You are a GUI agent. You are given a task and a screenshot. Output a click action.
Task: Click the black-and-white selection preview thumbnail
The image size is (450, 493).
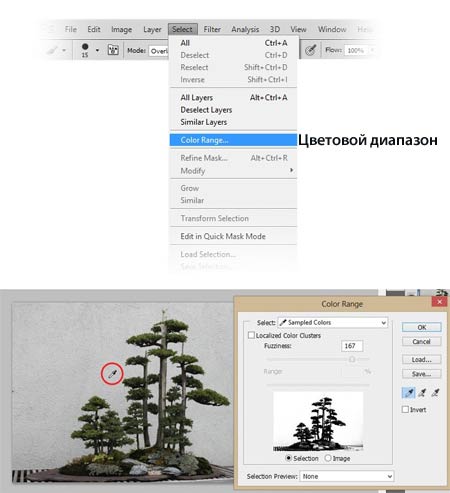(x=318, y=421)
